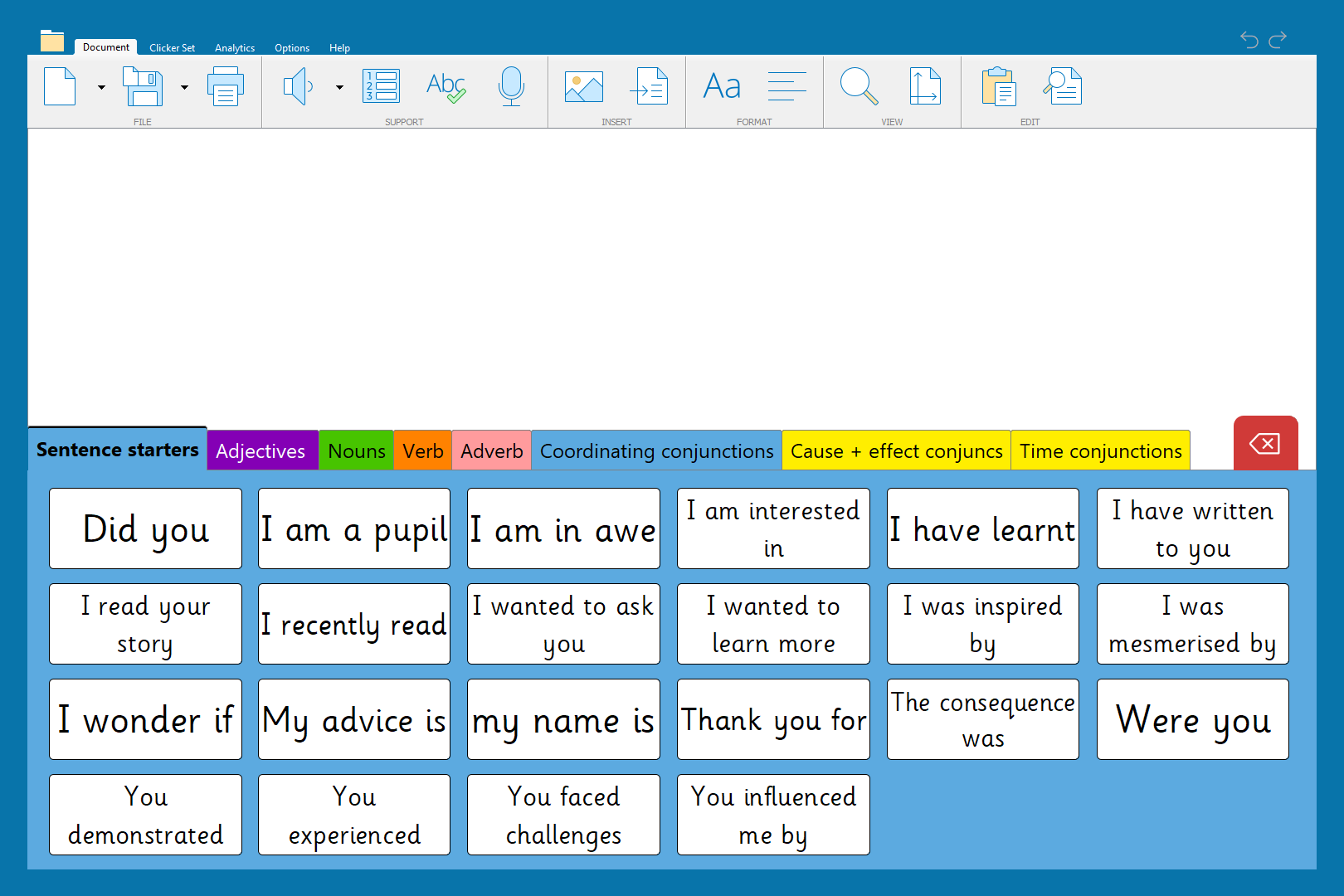The image size is (1344, 896).
Task: Switch to the Adjectives tab
Action: tap(261, 450)
